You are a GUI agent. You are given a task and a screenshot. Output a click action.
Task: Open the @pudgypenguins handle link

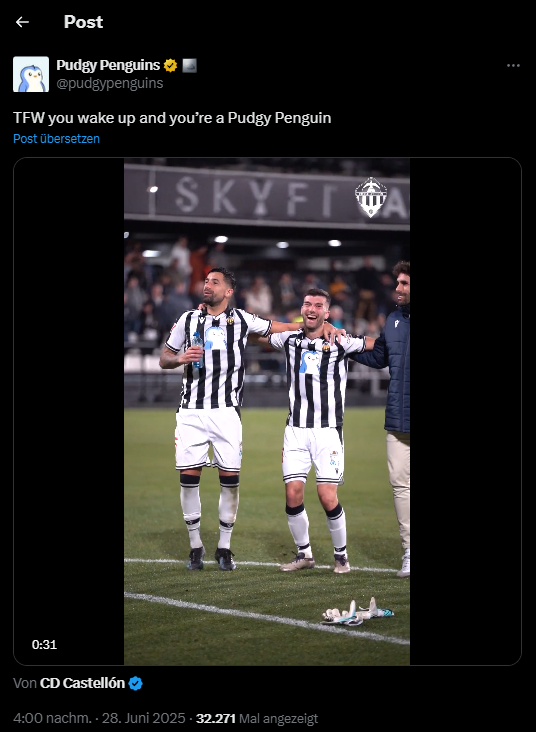[110, 83]
